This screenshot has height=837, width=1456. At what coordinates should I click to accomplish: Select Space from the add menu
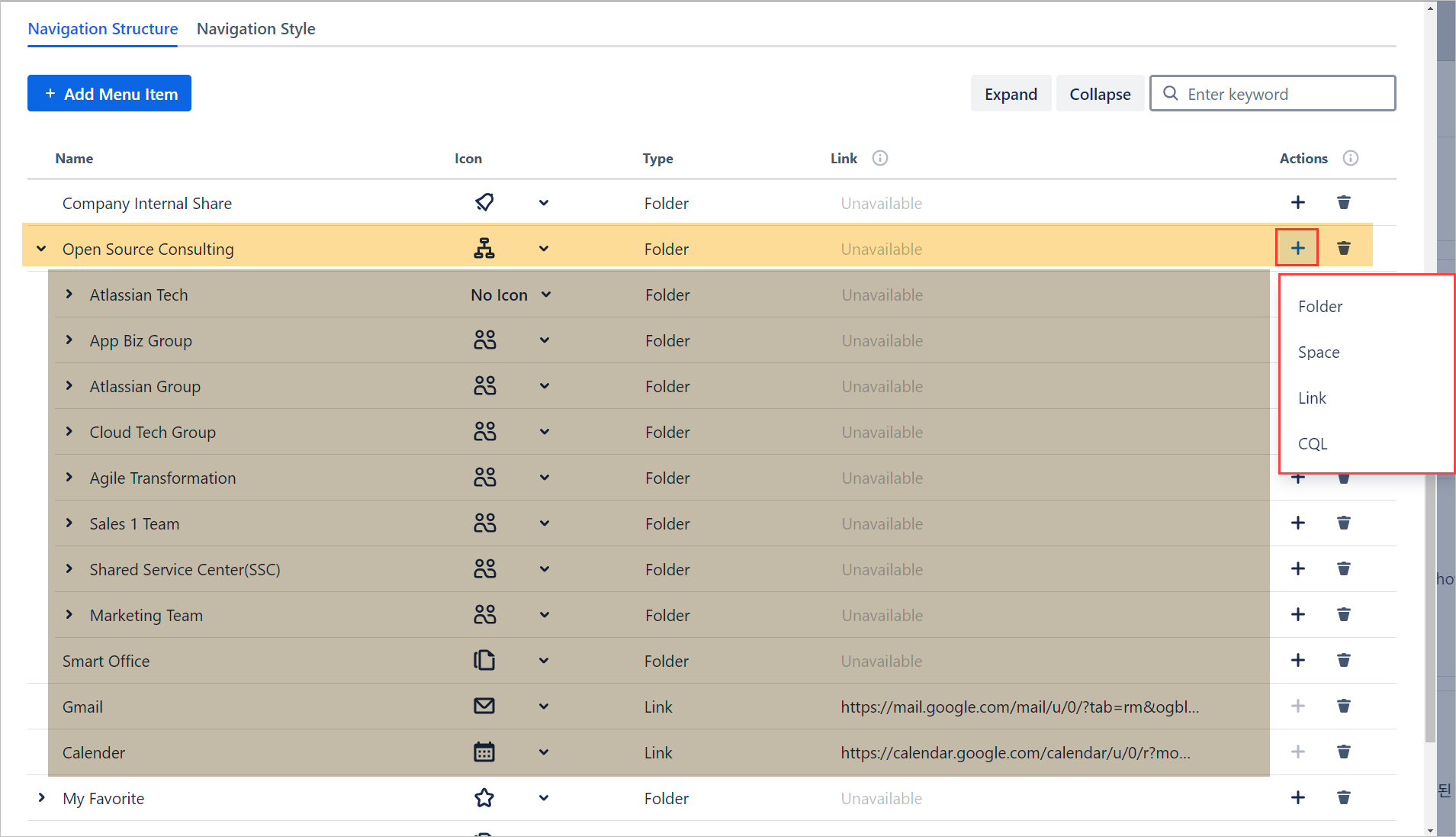point(1319,353)
